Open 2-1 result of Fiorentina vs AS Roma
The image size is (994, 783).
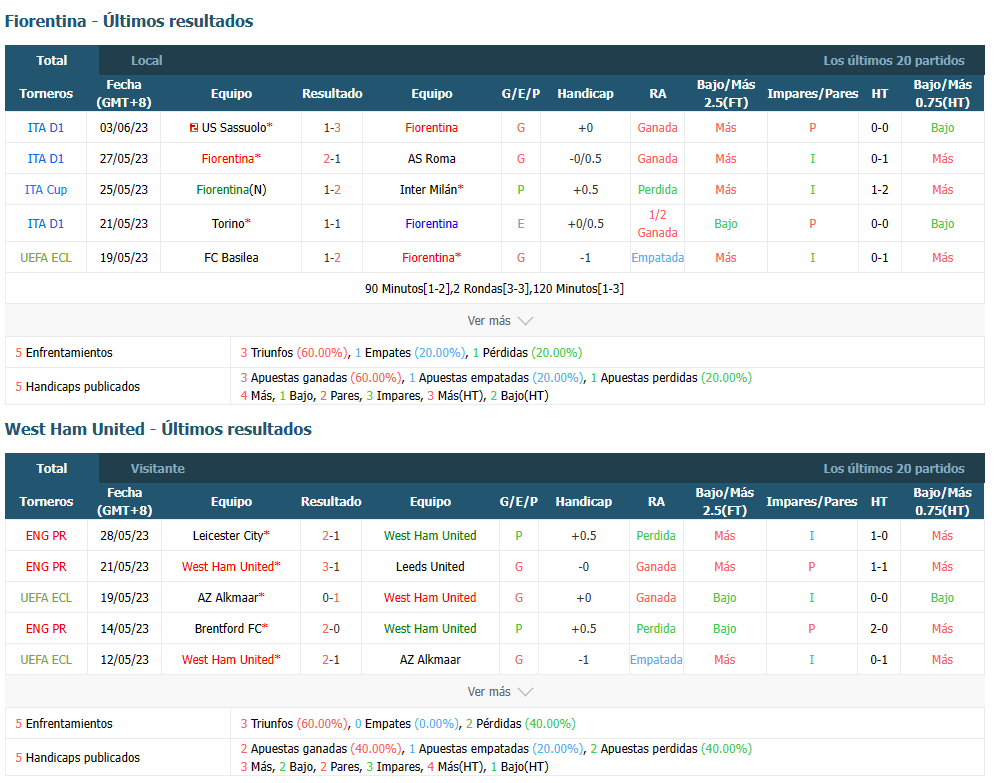(332, 159)
